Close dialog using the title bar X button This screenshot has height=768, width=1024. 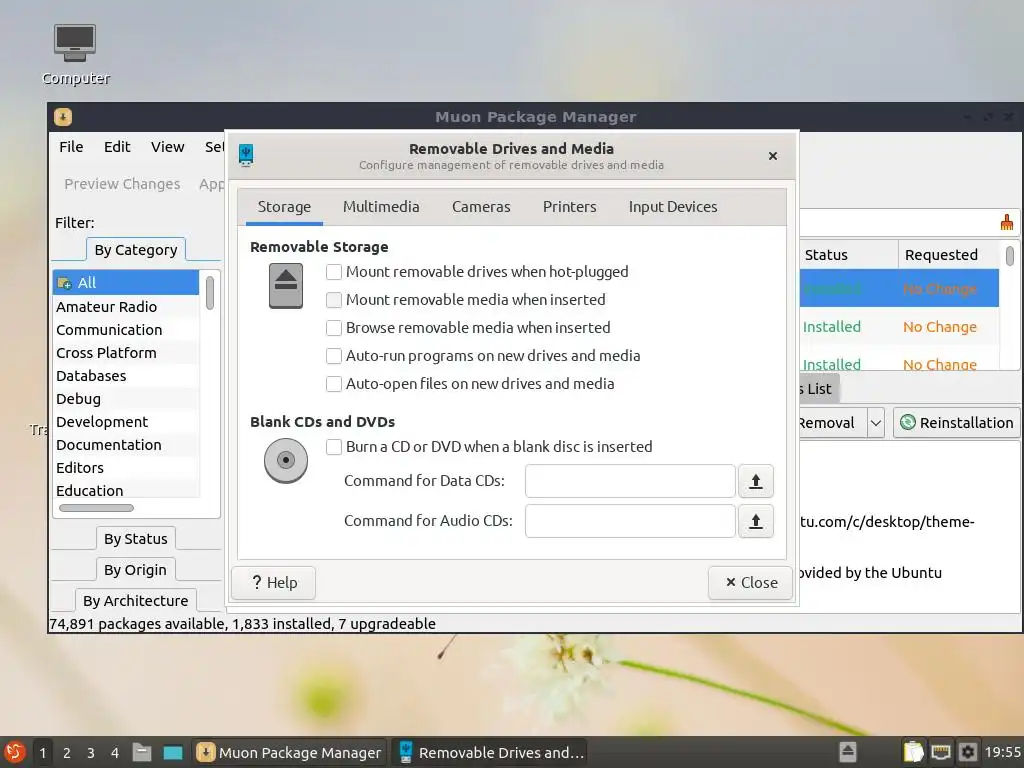click(773, 156)
